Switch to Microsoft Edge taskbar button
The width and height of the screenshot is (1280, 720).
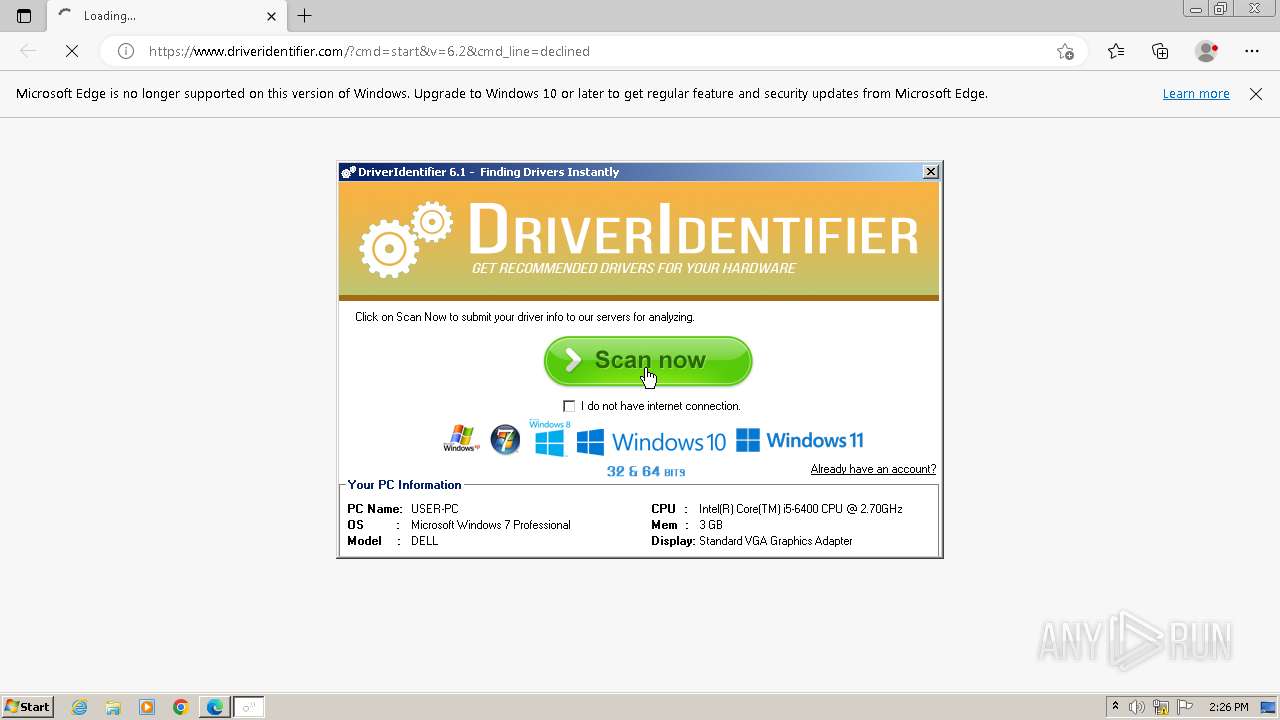pyautogui.click(x=215, y=707)
